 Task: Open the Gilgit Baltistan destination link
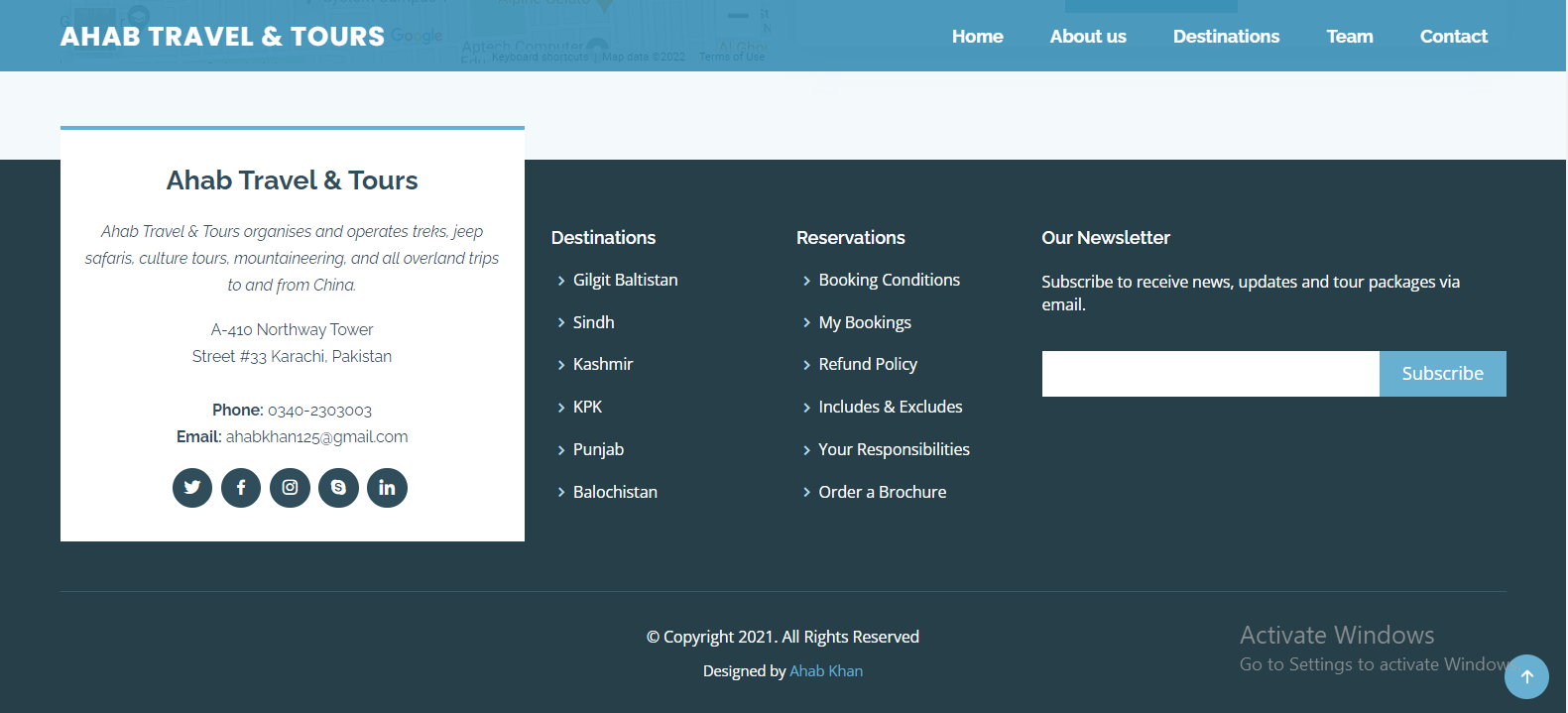625,281
